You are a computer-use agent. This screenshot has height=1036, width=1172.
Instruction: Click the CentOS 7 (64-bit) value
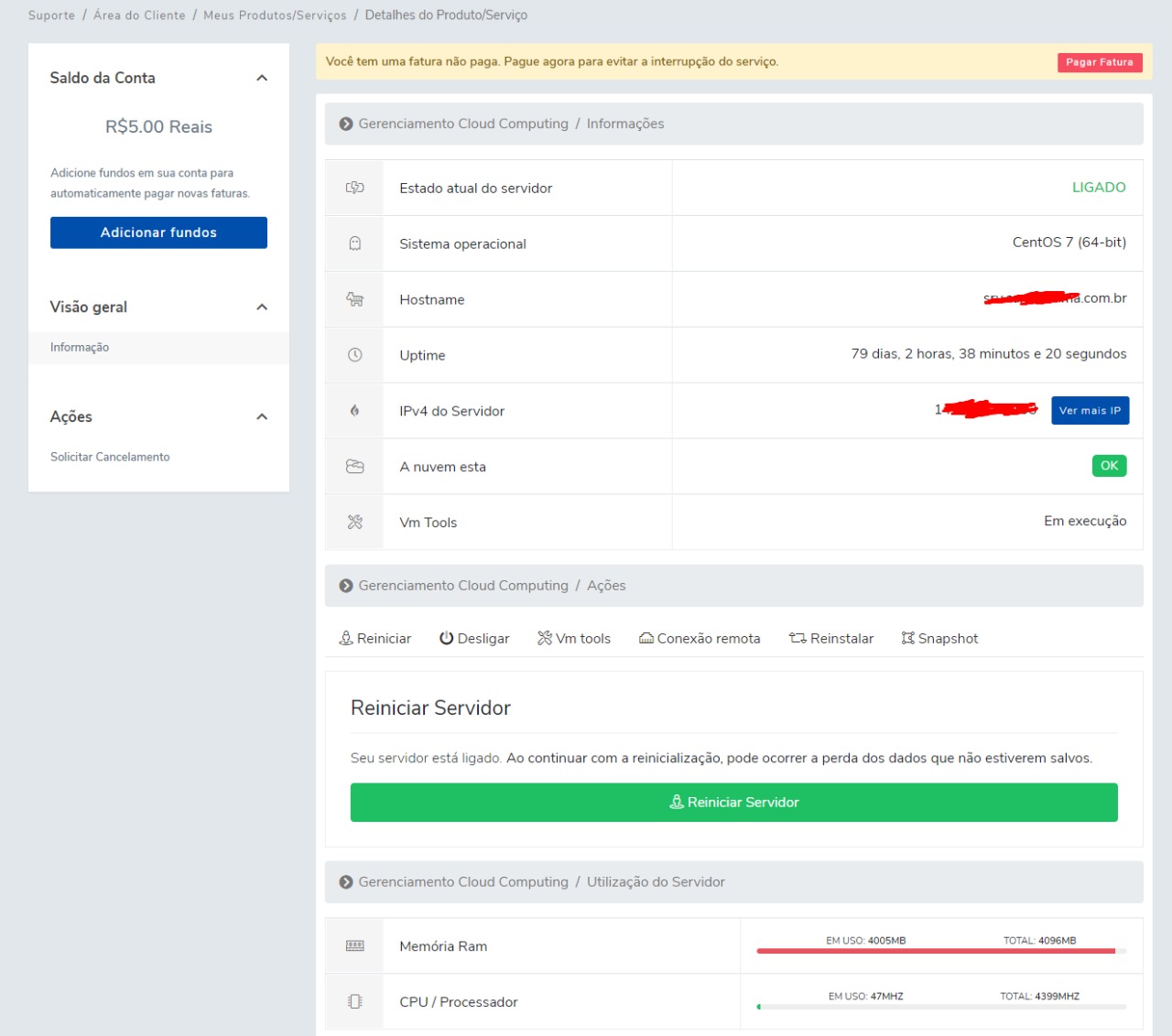click(1069, 243)
